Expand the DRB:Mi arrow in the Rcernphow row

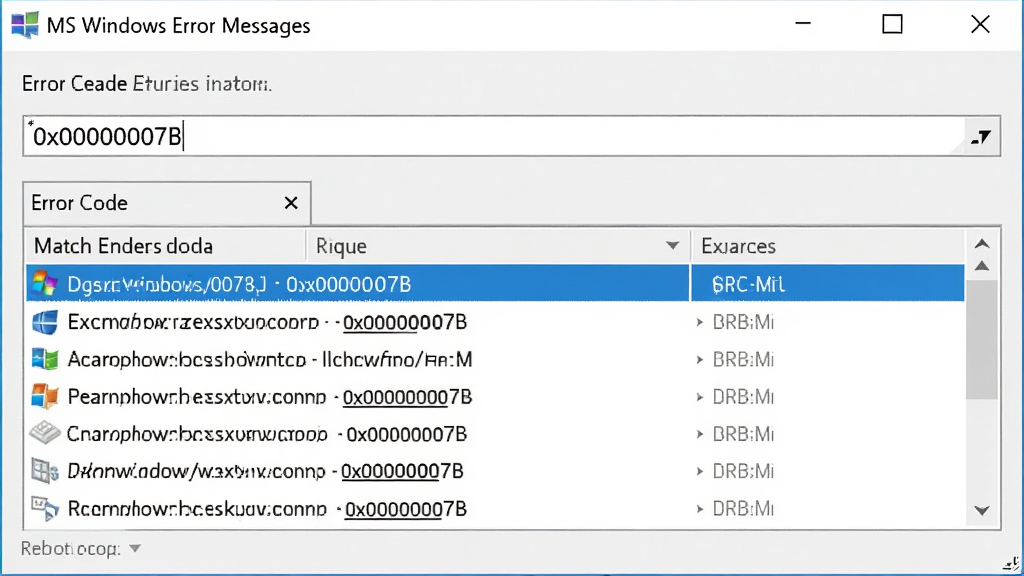[x=699, y=509]
